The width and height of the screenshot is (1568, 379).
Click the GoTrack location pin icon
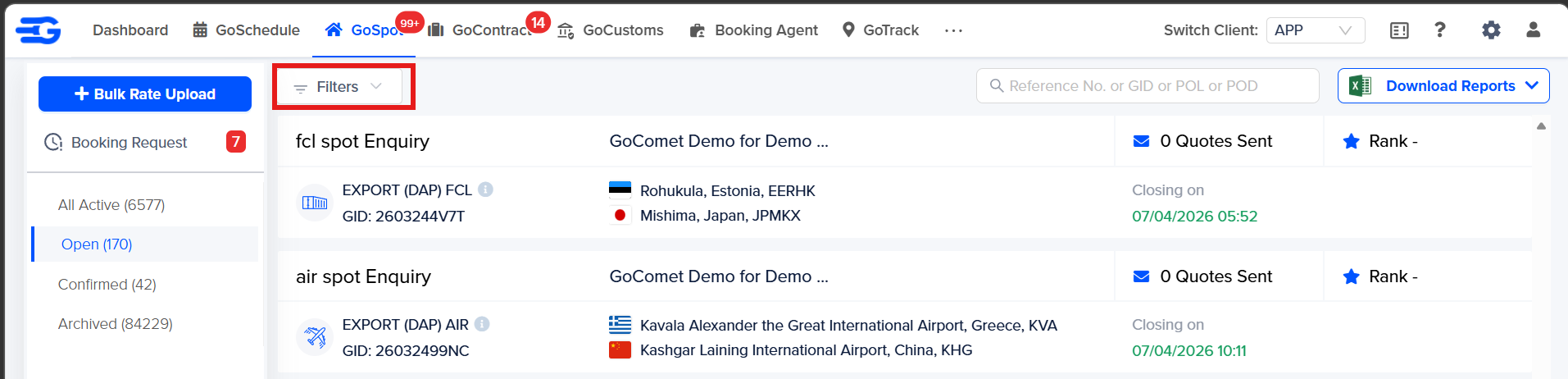pyautogui.click(x=848, y=30)
